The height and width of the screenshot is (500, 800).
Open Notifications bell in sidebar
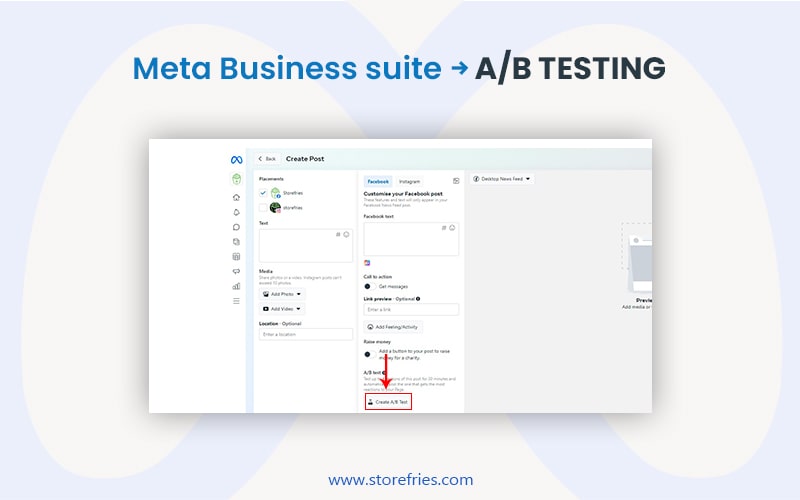tap(236, 212)
